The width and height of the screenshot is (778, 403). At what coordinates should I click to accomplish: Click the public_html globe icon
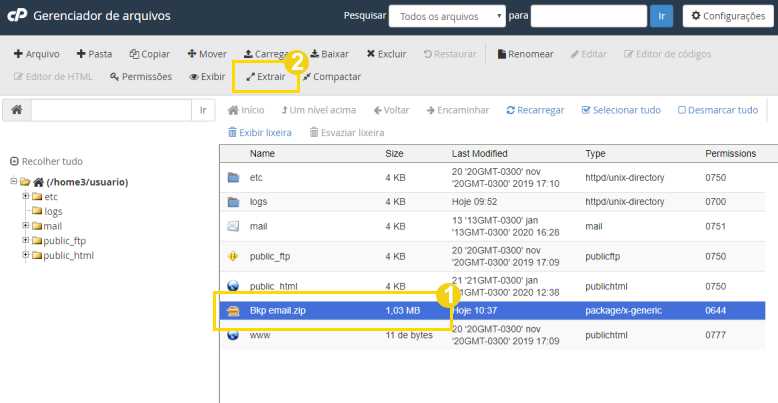(x=233, y=286)
